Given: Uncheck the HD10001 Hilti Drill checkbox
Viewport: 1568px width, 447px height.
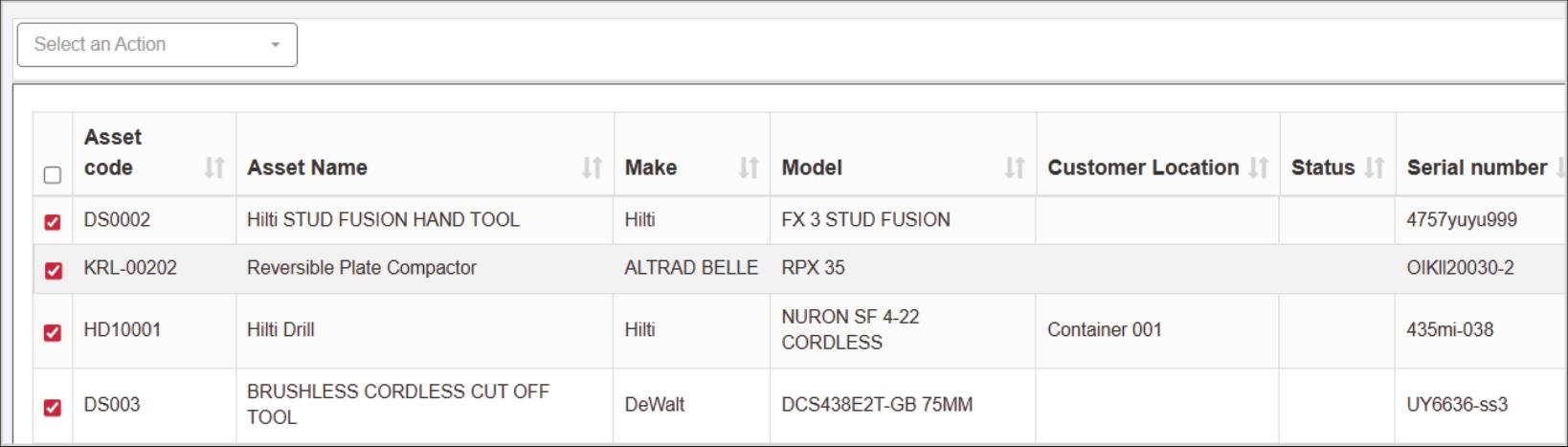Looking at the screenshot, I should pos(53,333).
